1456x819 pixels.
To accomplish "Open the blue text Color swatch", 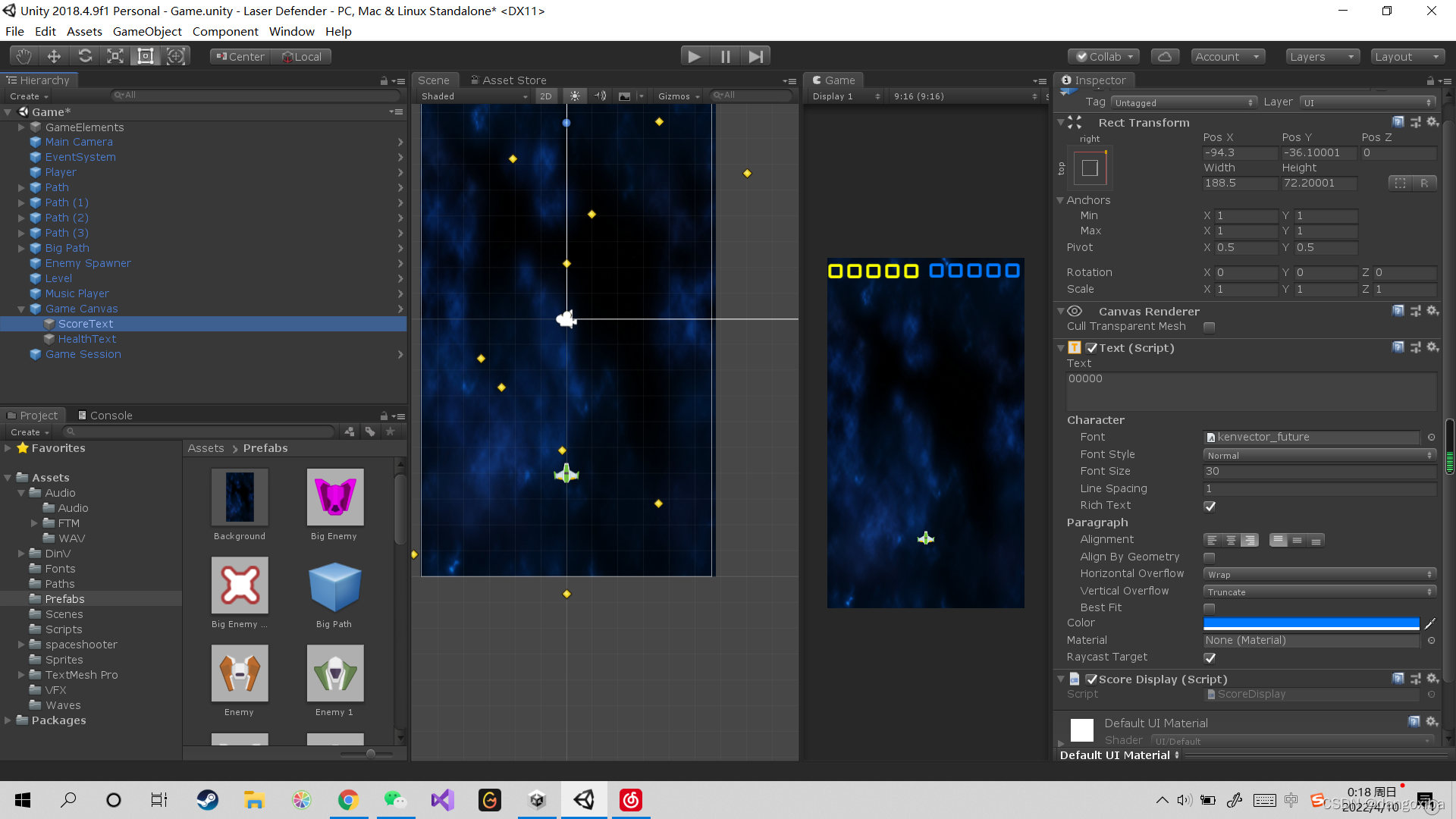I will (x=1310, y=623).
